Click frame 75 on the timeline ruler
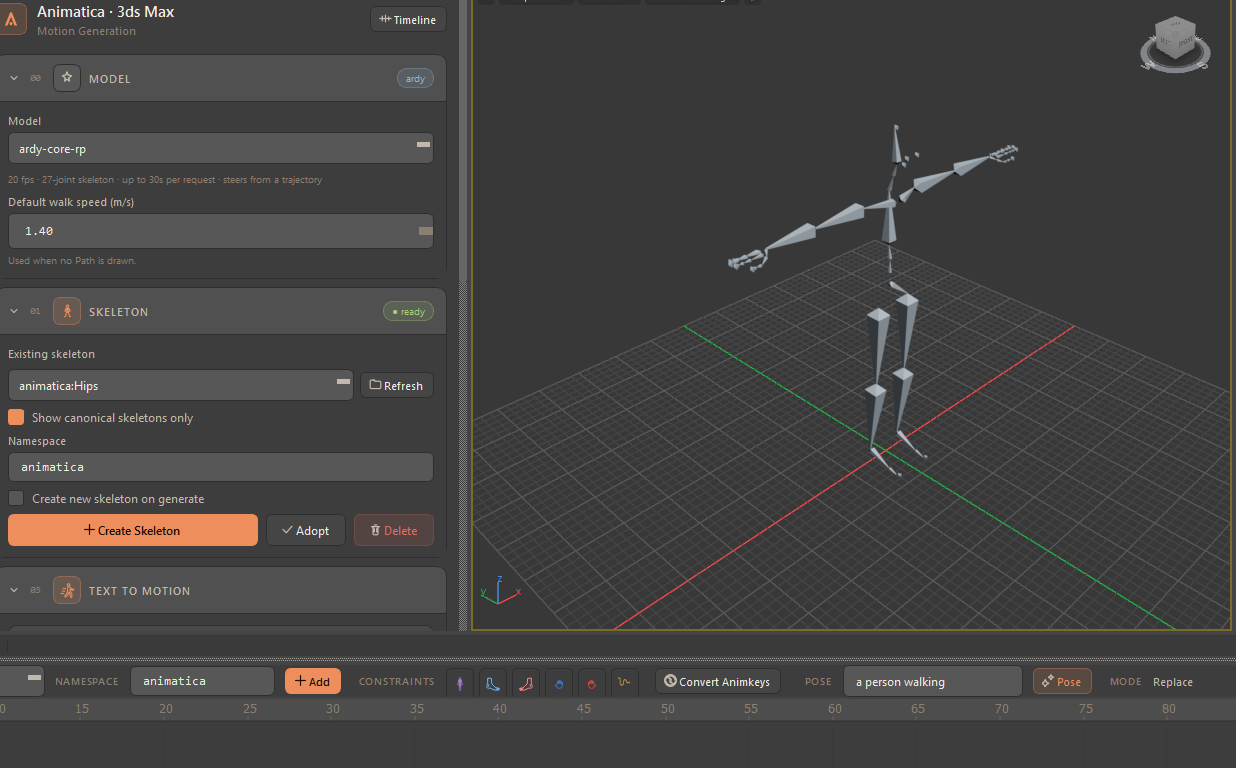The width and height of the screenshot is (1236, 768). tap(1085, 709)
